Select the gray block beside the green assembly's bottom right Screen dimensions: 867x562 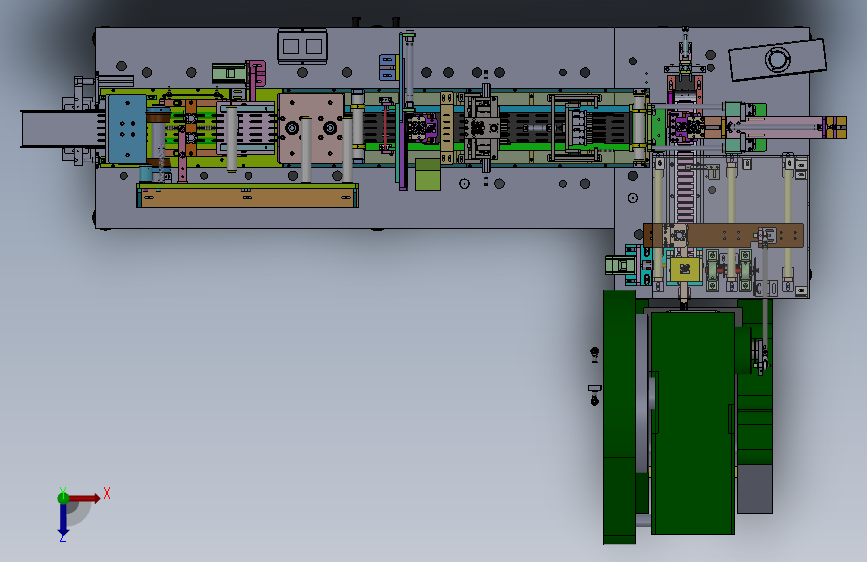click(755, 489)
